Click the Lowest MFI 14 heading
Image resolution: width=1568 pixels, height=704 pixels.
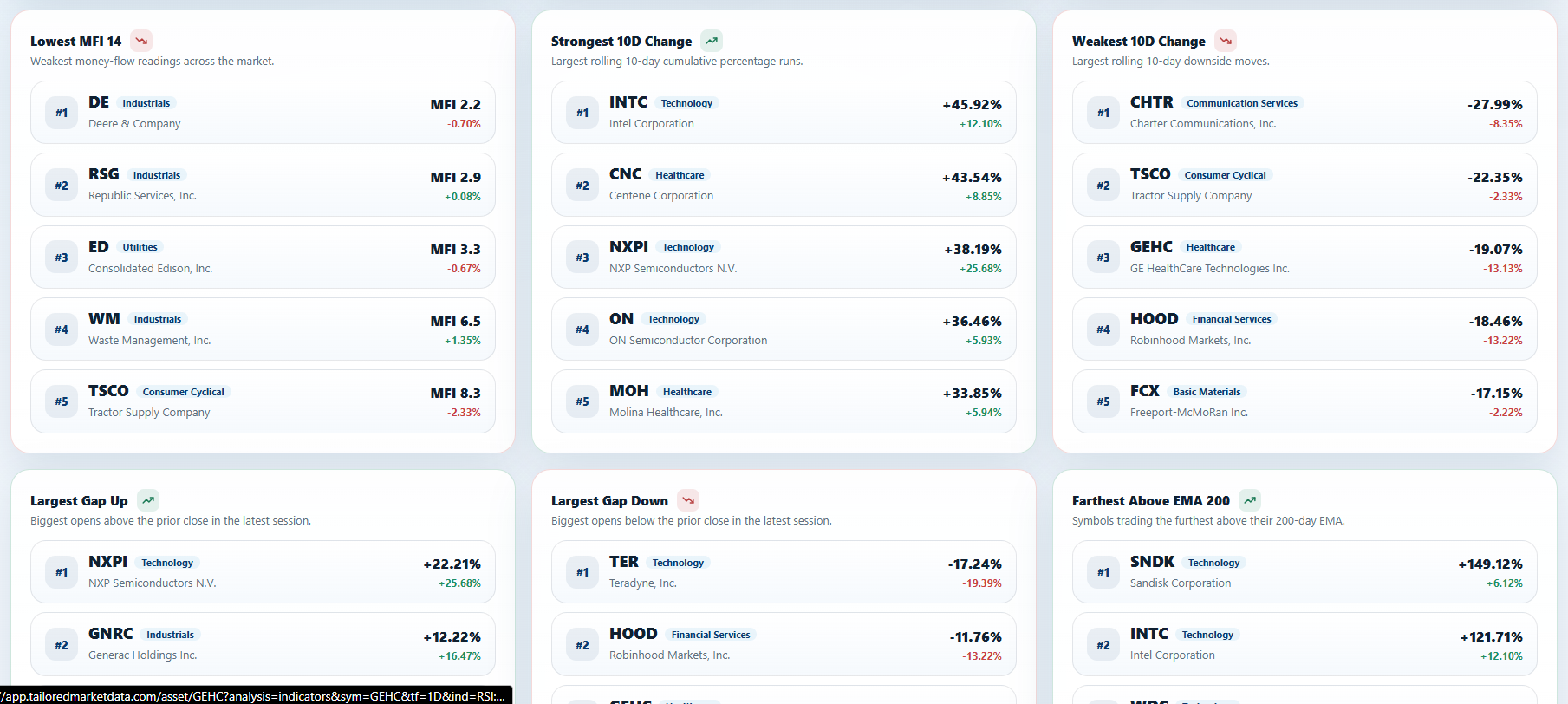pos(75,41)
